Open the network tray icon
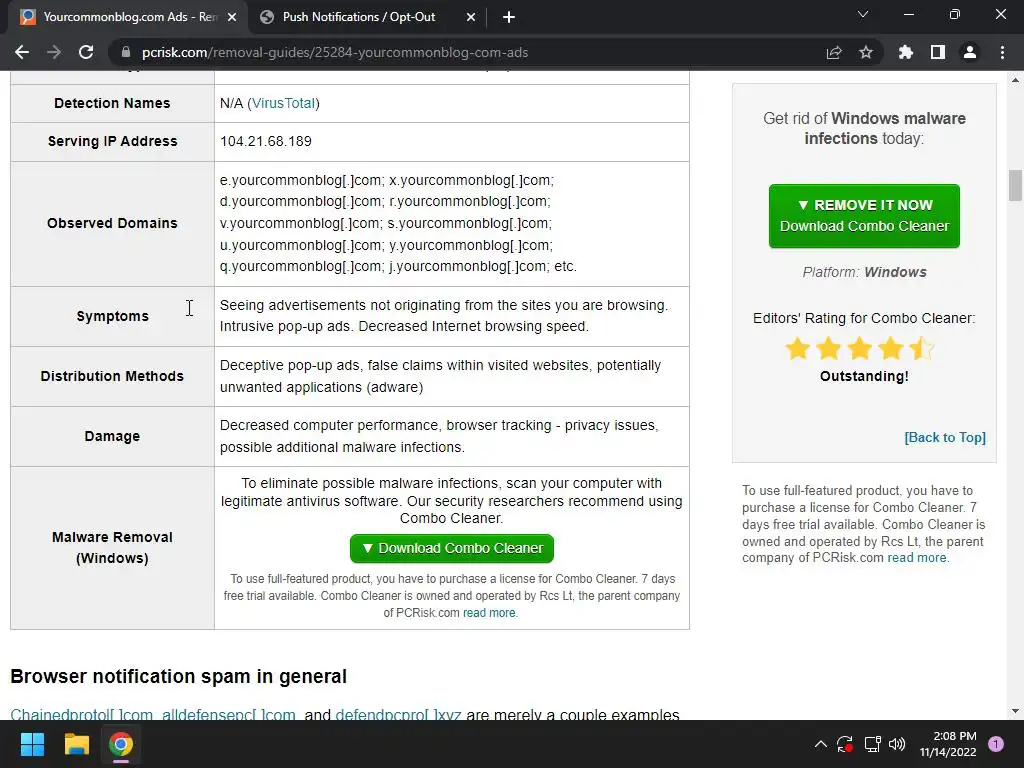The width and height of the screenshot is (1024, 768). (872, 744)
